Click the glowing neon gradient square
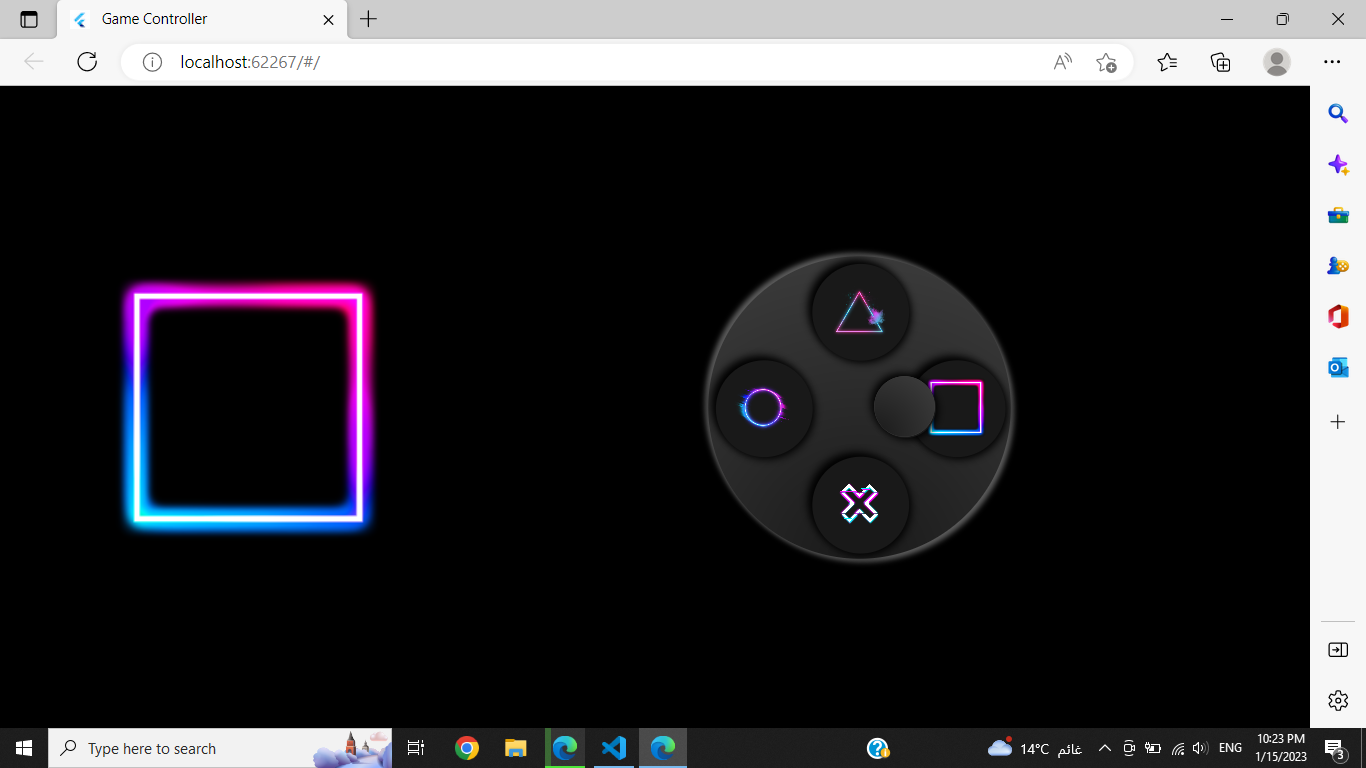1366x768 pixels. 248,406
